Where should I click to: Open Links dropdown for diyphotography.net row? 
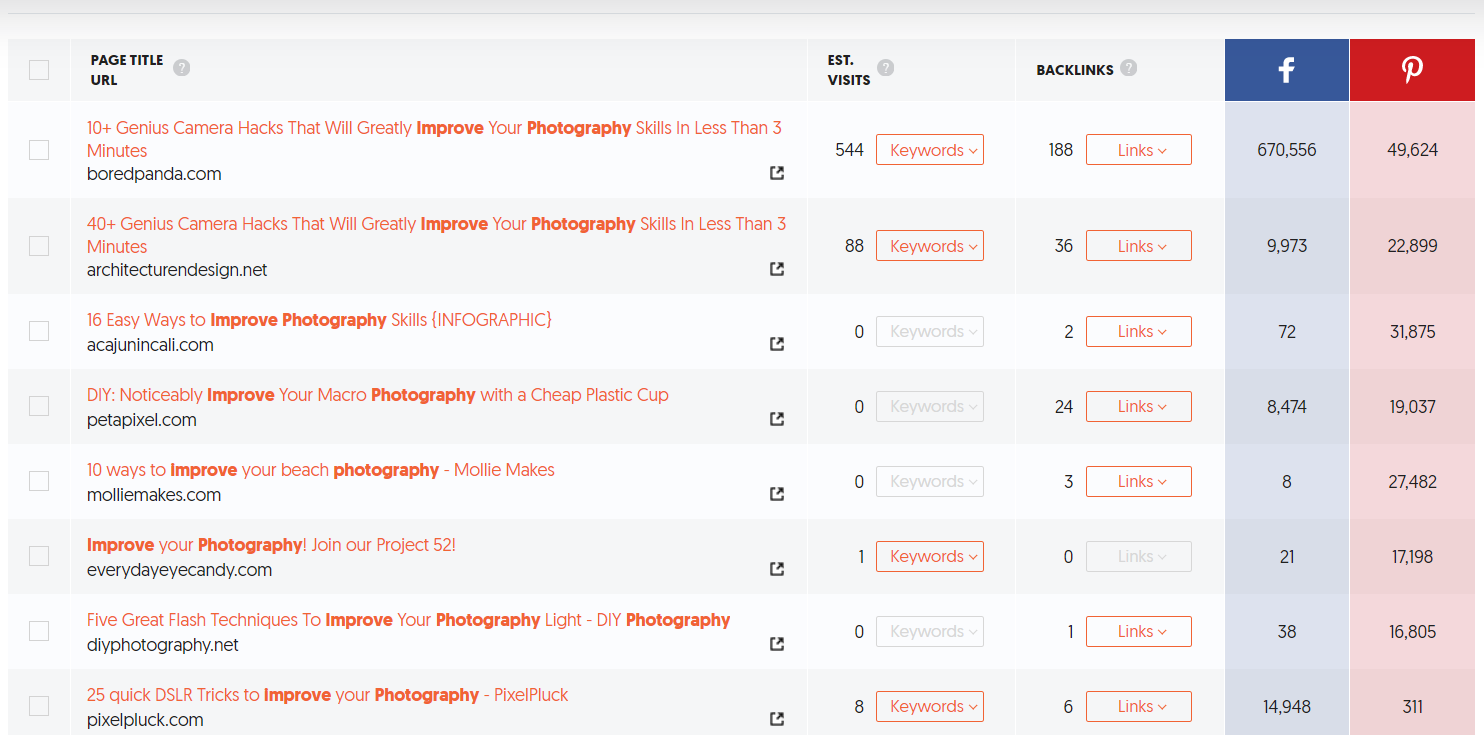point(1138,631)
